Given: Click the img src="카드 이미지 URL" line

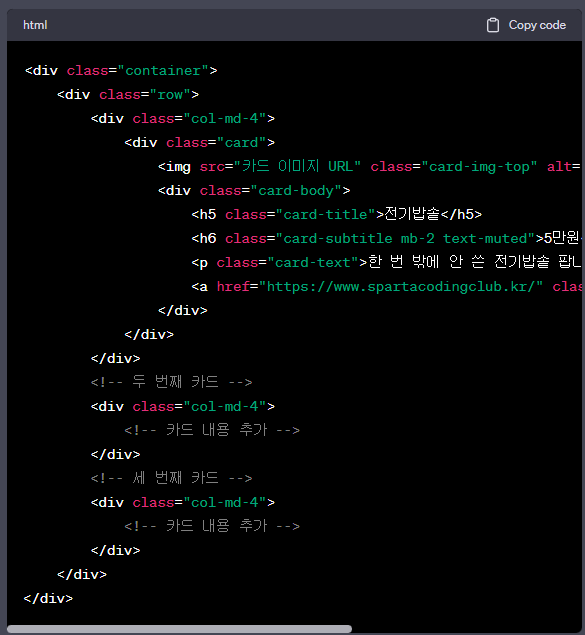Looking at the screenshot, I should tap(370, 166).
